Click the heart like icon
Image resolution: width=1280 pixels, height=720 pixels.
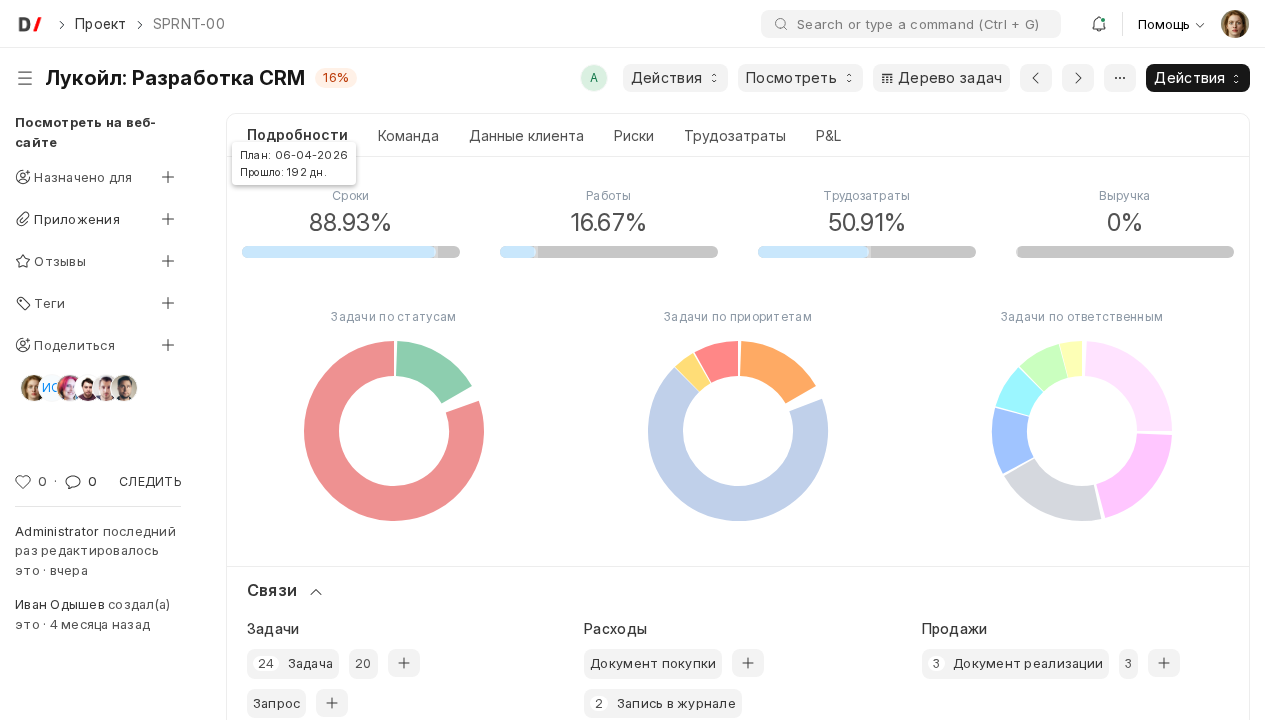(23, 482)
